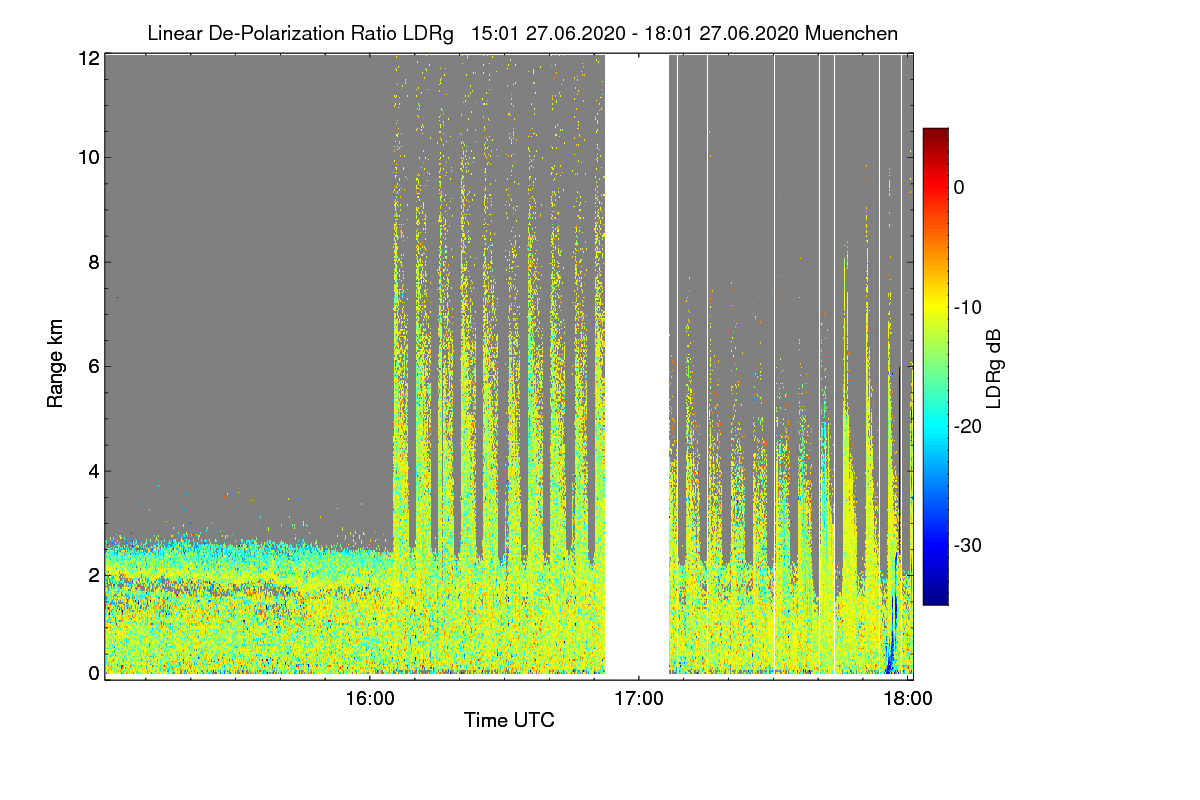This screenshot has width=1200, height=800.
Task: Click the blue low-LDR feature near 18:00
Action: coord(891,635)
